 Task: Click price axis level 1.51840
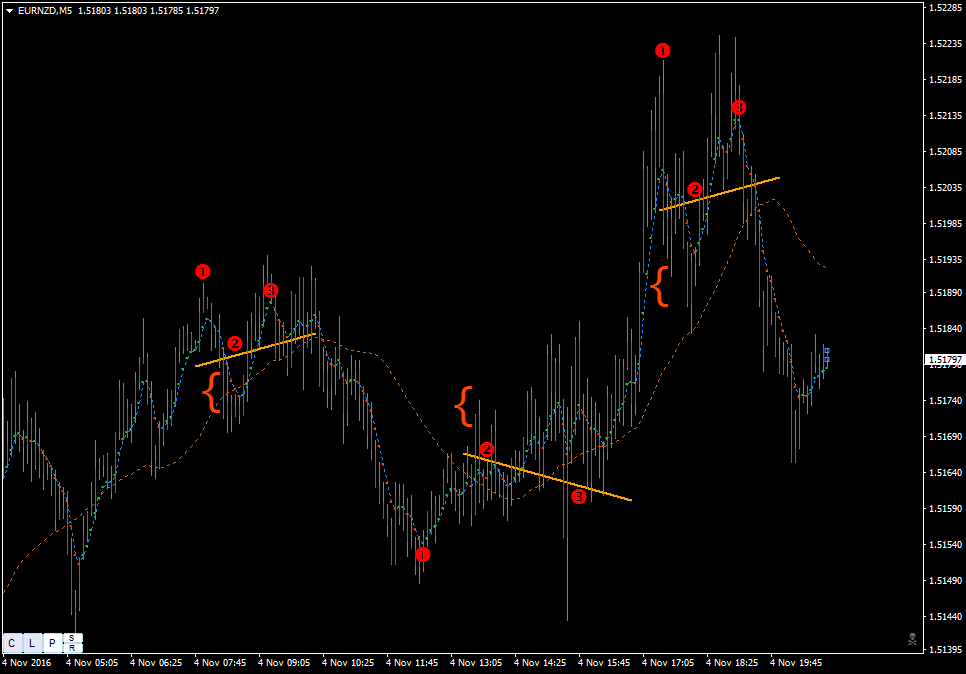coord(945,328)
